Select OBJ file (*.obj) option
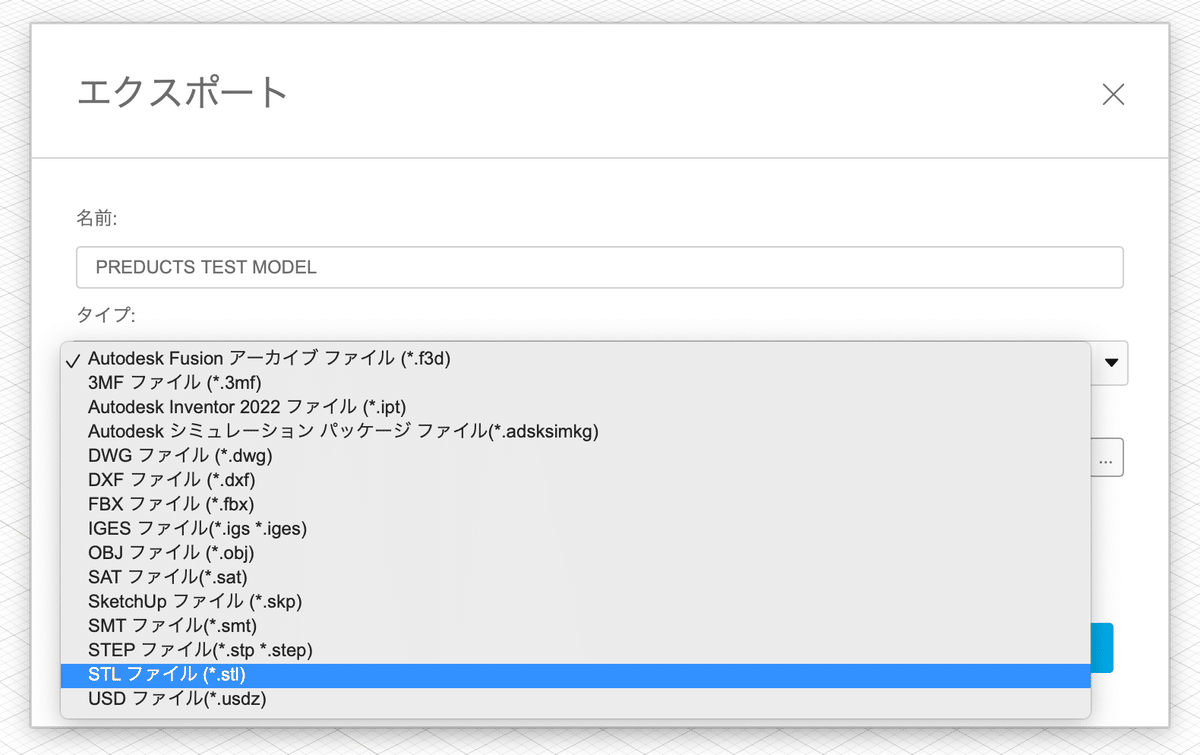Screen dimensions: 1200x755 pos(576,553)
